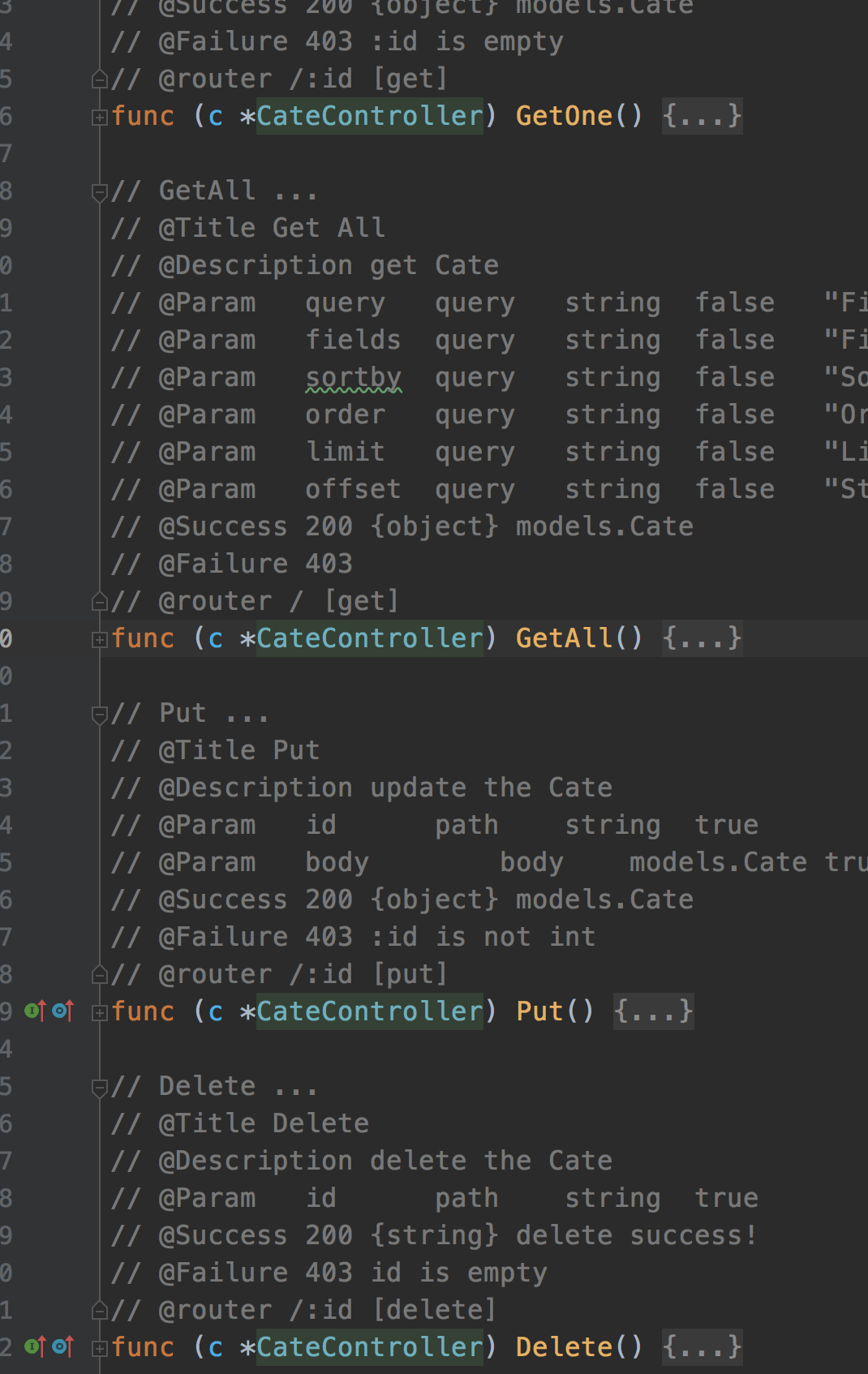Viewport: 868px width, 1374px height.
Task: Expand the folded GetOne() function body
Action: pos(99,118)
